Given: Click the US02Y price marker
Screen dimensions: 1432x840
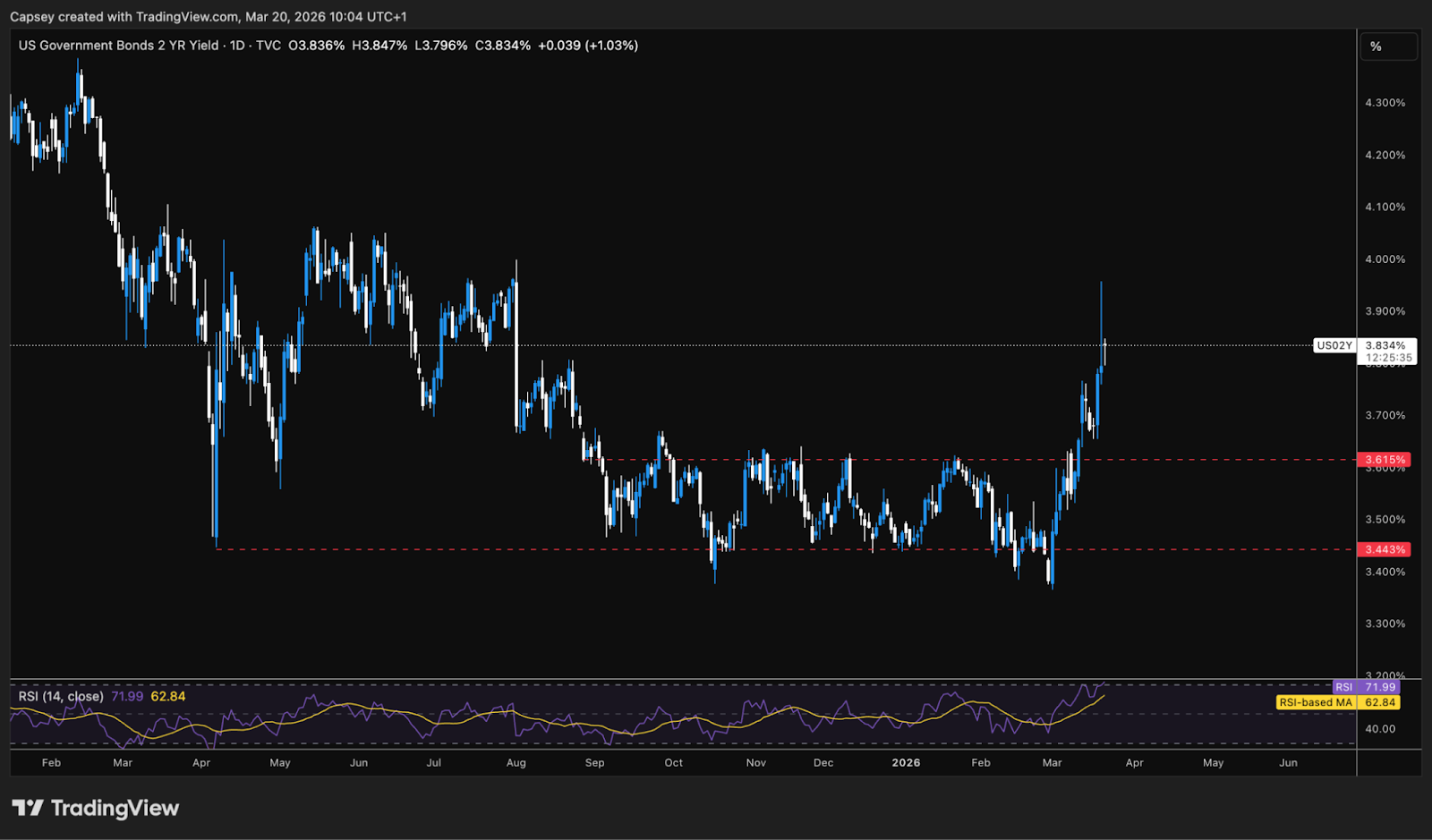Looking at the screenshot, I should tap(1335, 345).
